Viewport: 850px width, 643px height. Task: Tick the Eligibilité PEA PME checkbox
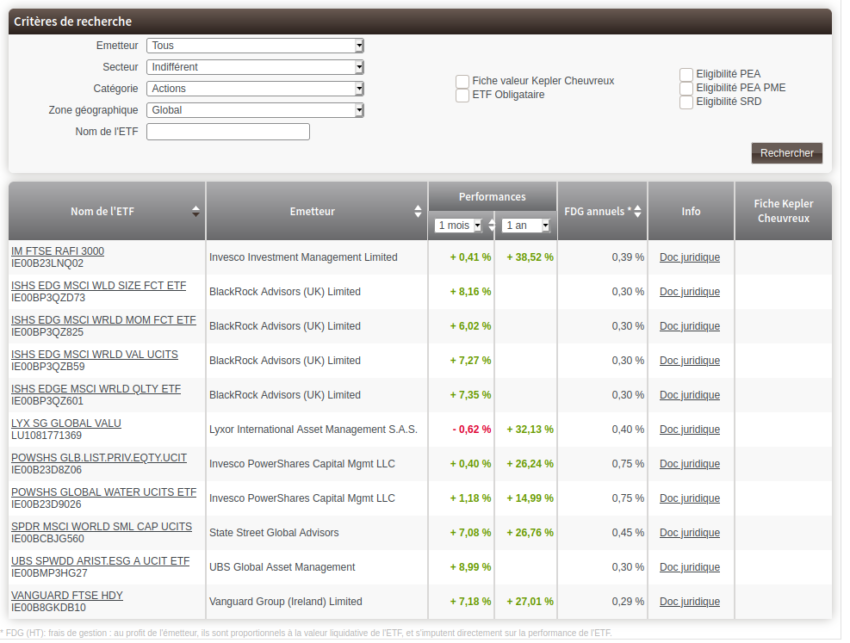686,87
